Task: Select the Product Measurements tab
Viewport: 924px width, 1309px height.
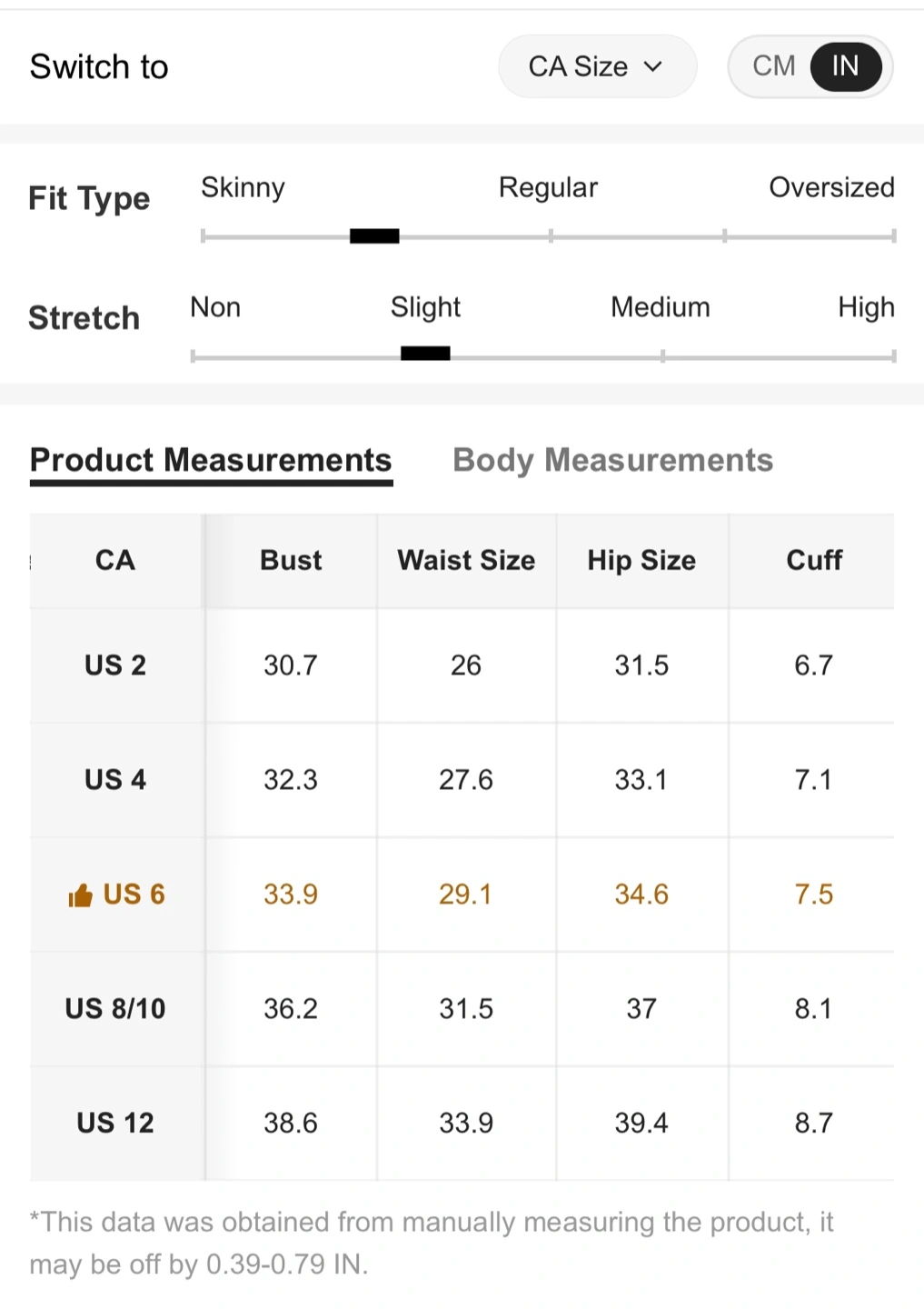Action: (x=211, y=460)
